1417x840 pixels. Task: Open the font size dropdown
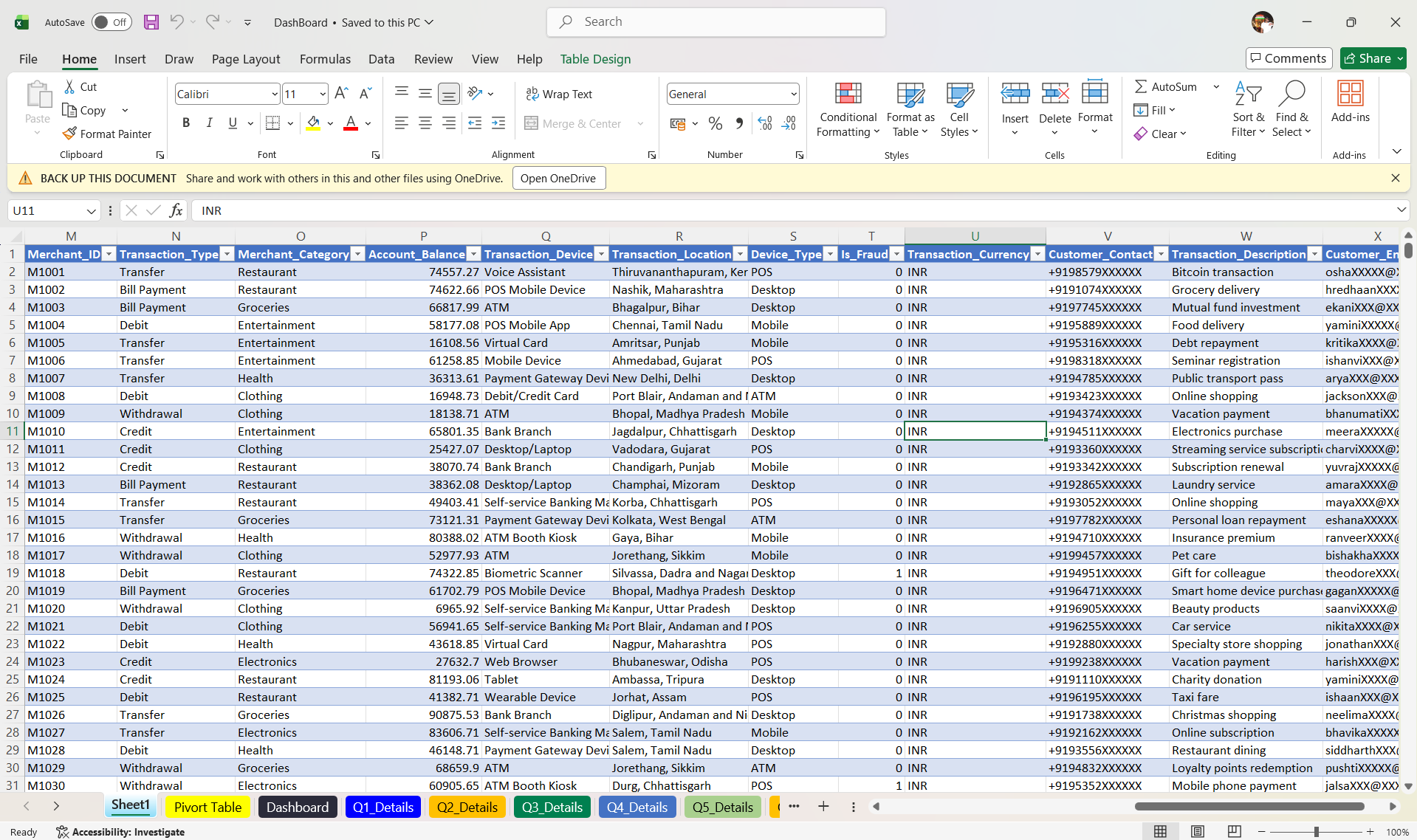(323, 94)
